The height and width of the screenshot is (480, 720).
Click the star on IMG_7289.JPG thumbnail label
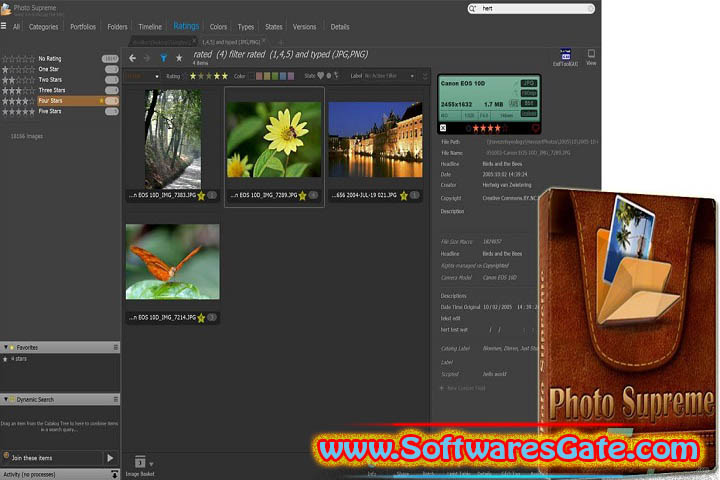tap(302, 196)
